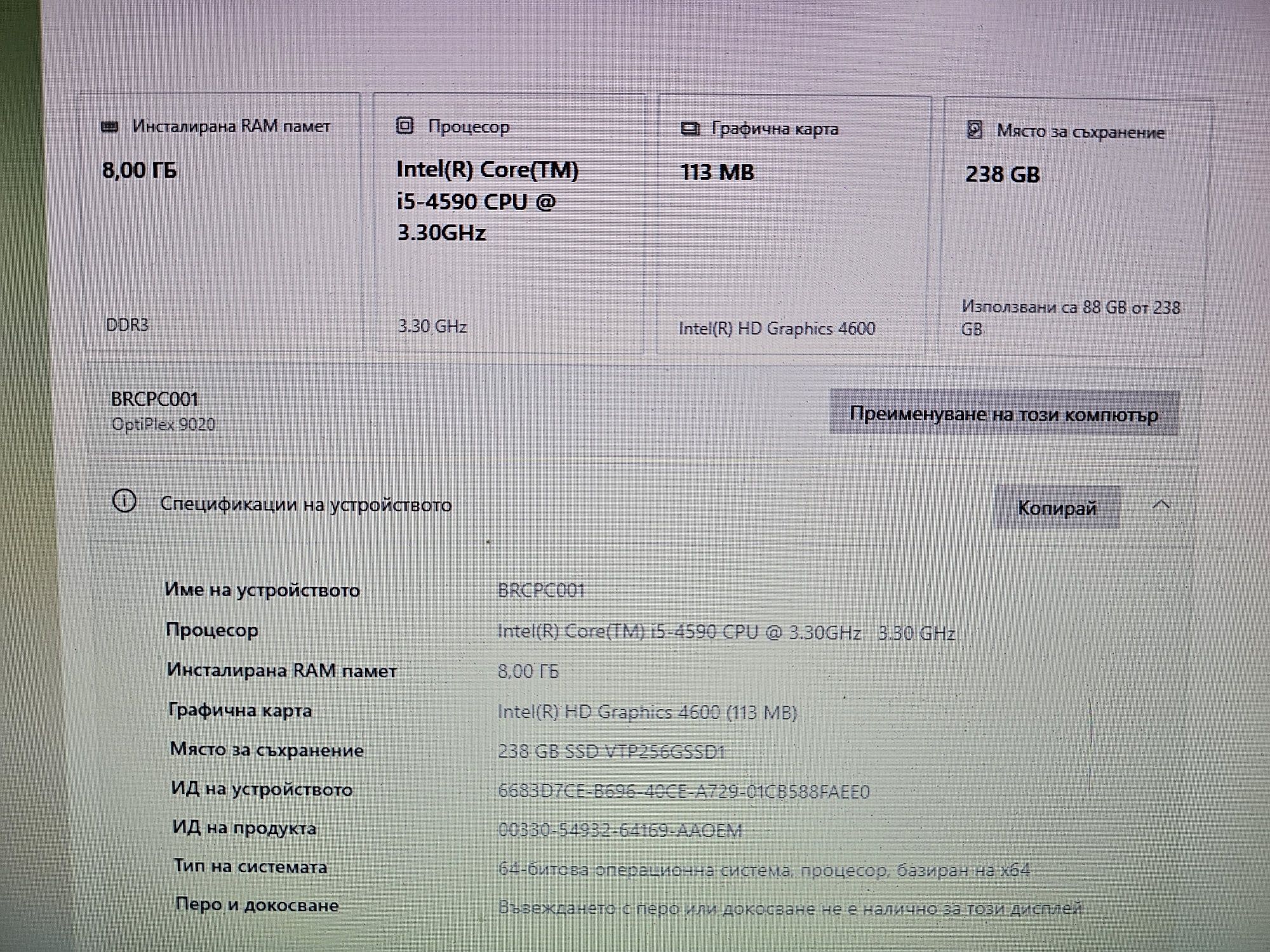Select processor value Intel Core i5-4590 row
Screen dimensions: 1270x952
[726, 633]
